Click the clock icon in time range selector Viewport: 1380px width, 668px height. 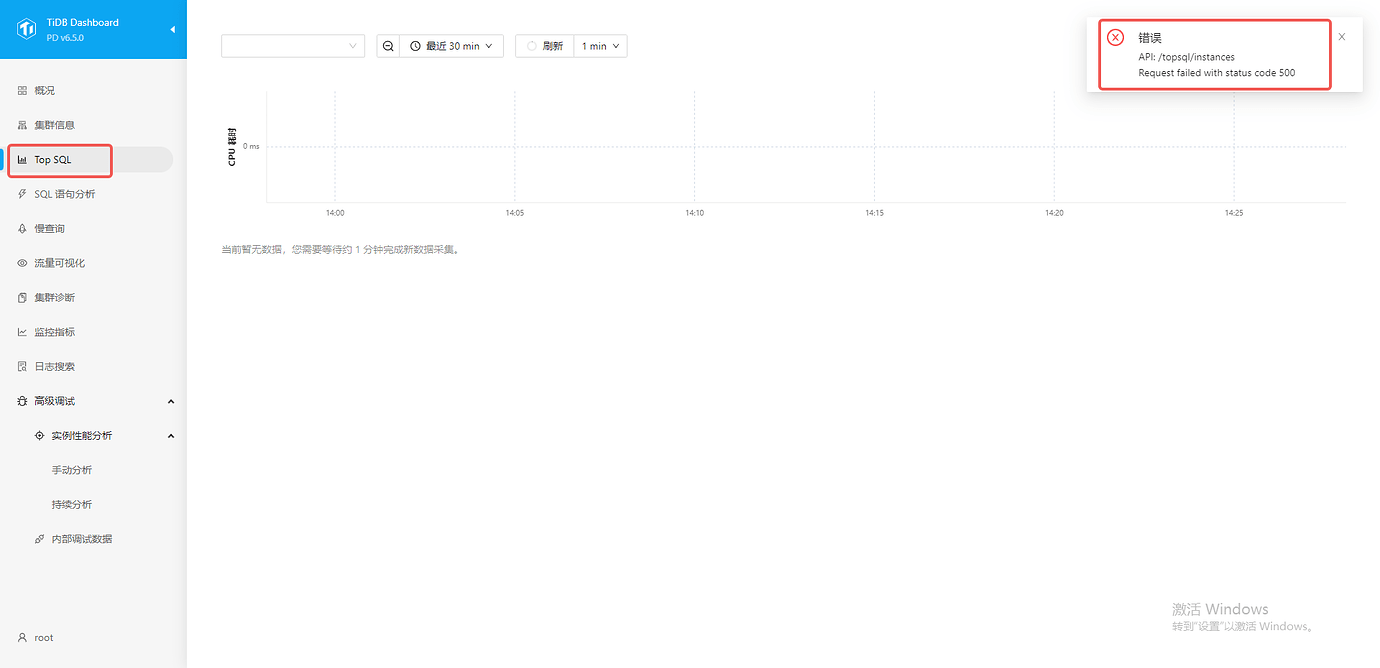point(416,46)
